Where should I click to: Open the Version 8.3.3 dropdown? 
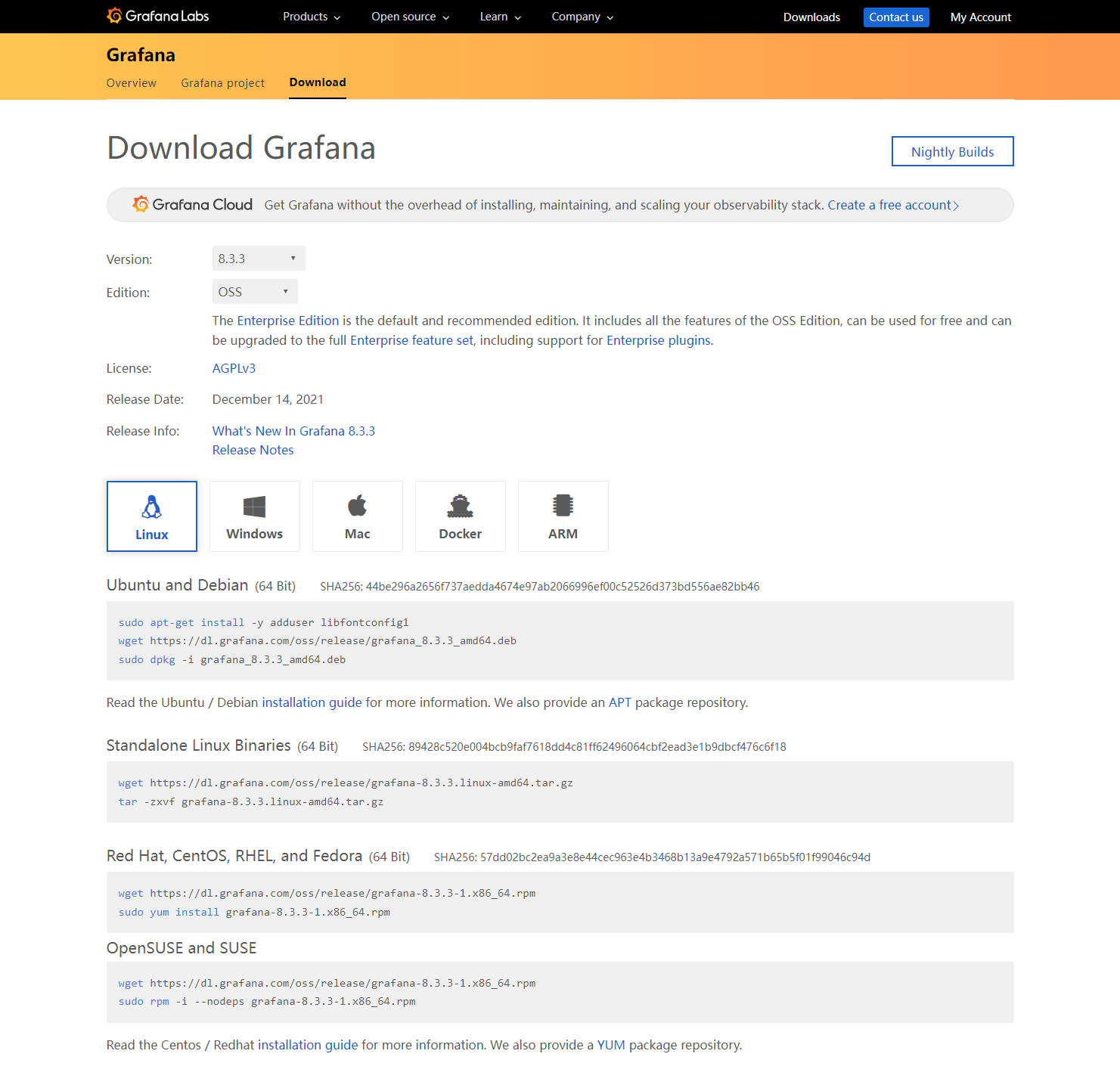click(x=259, y=259)
